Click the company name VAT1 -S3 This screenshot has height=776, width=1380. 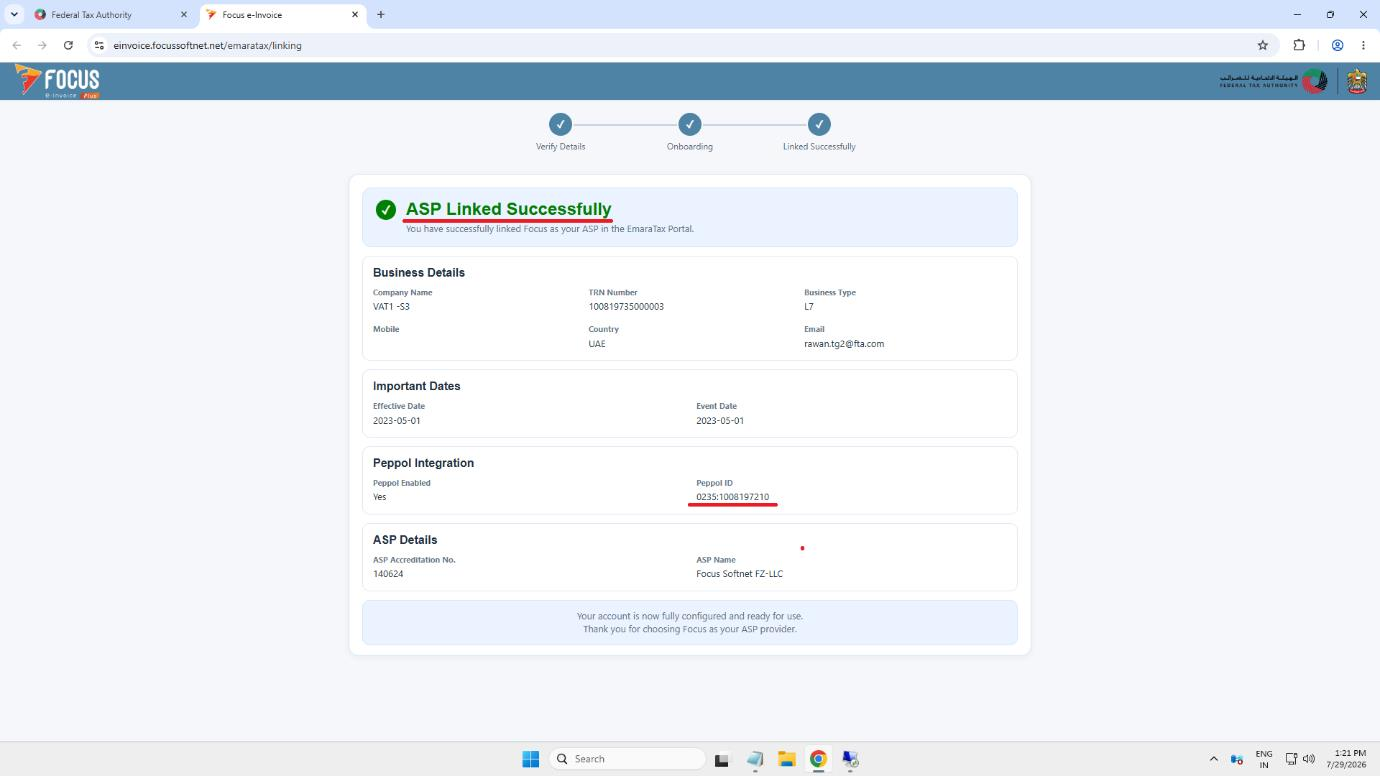coord(391,306)
